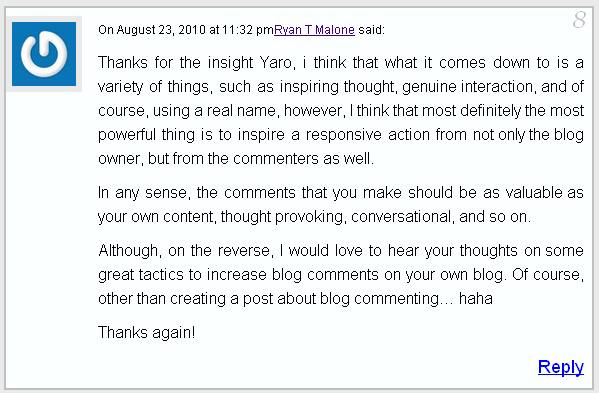Click the "11:32 pm" timestamp text
Screen dimensions: 599x393
[x=248, y=30]
